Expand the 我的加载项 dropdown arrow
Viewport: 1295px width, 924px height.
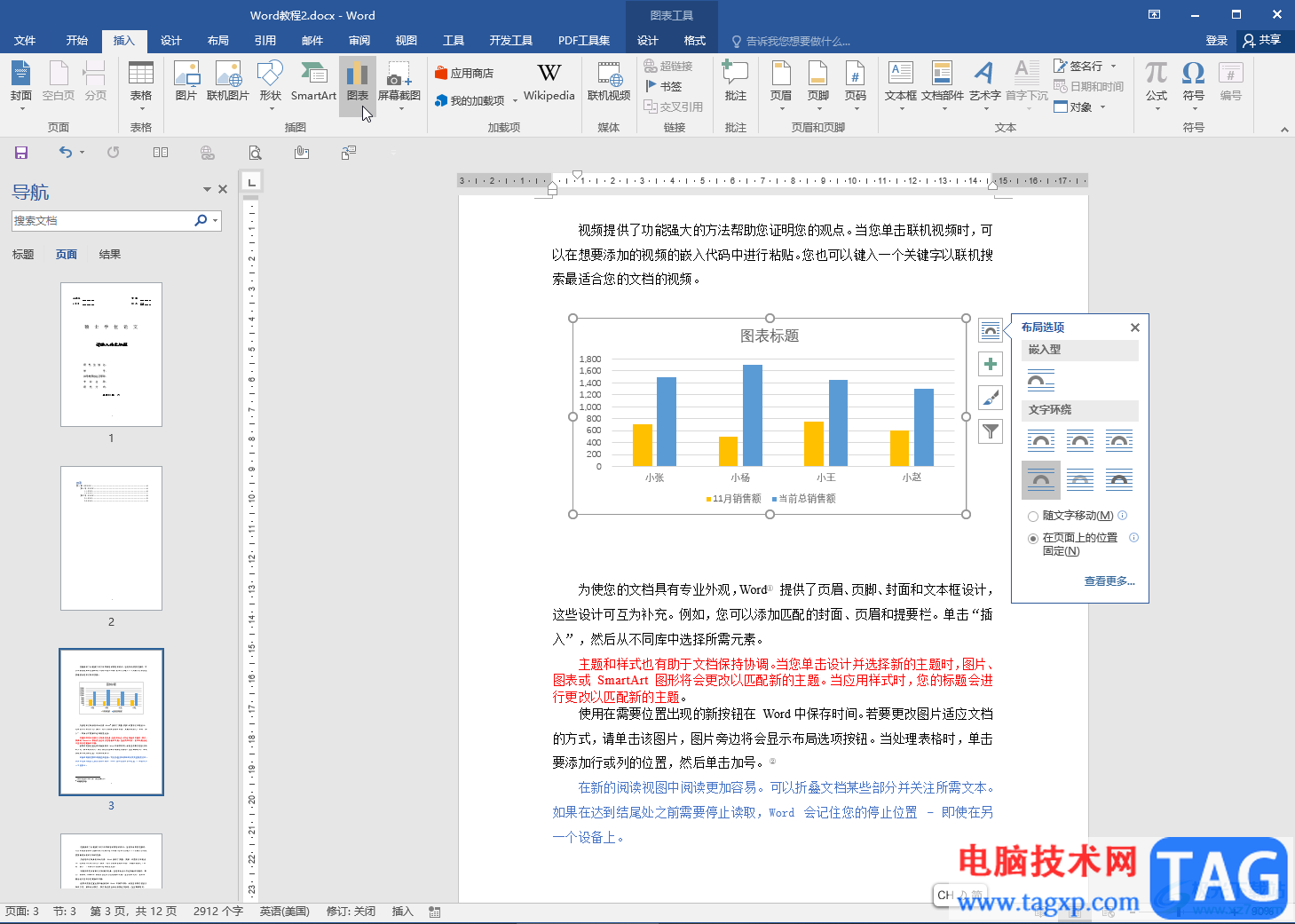pyautogui.click(x=515, y=101)
